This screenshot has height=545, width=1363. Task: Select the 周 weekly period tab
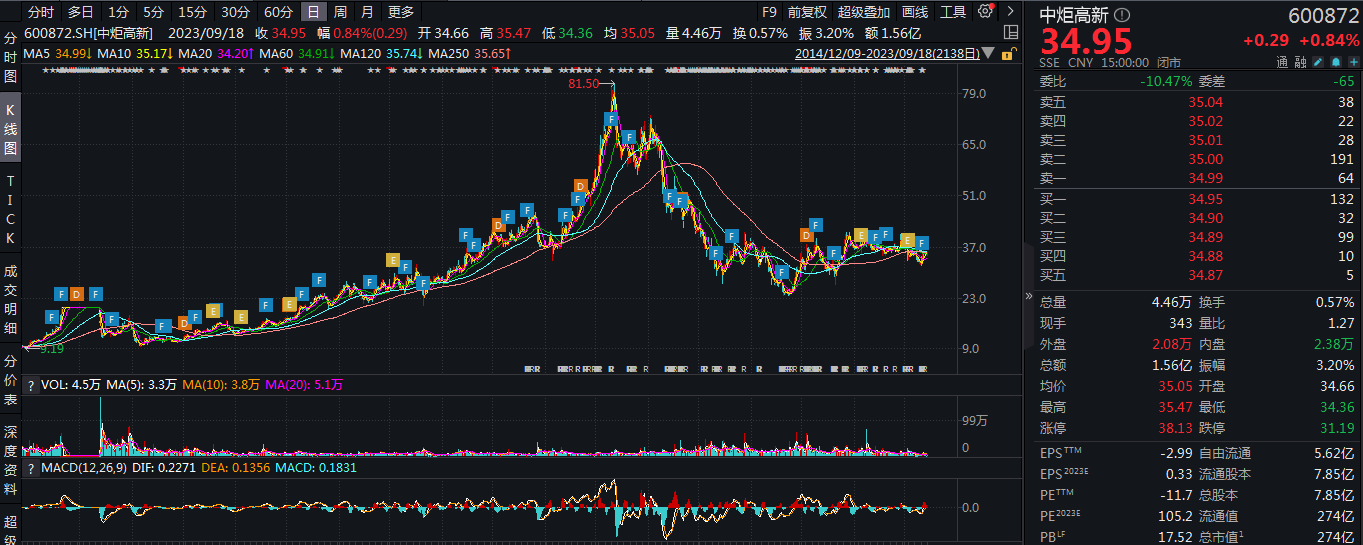(x=340, y=12)
